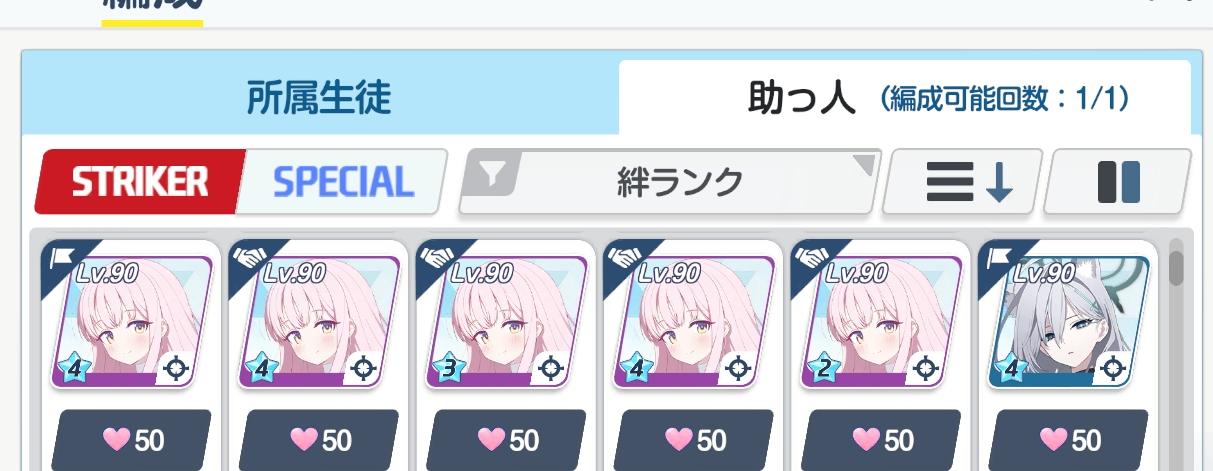Click the 3-star badge on the third card

coord(449,368)
